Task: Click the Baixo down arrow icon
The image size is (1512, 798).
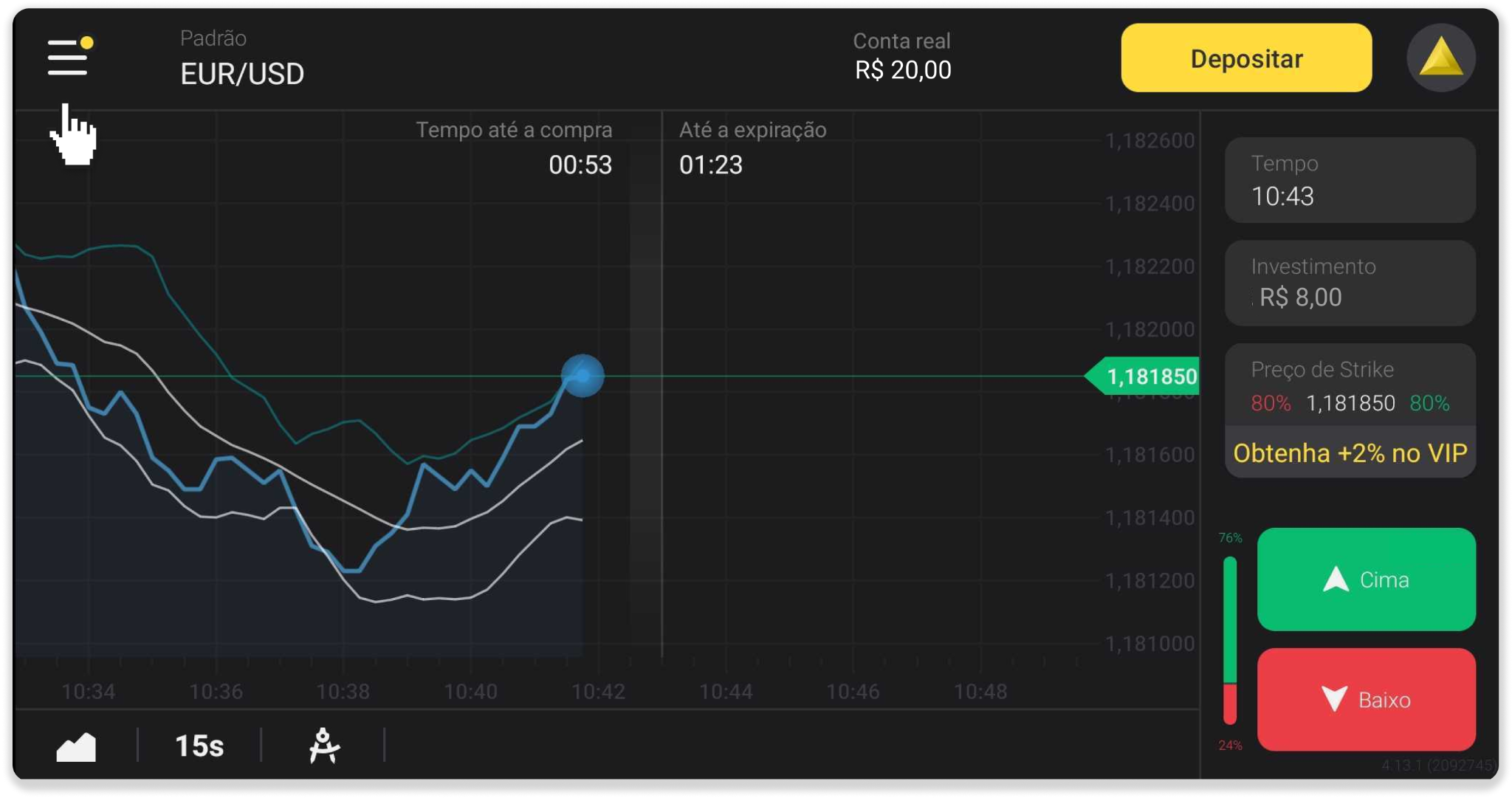Action: tap(1334, 698)
